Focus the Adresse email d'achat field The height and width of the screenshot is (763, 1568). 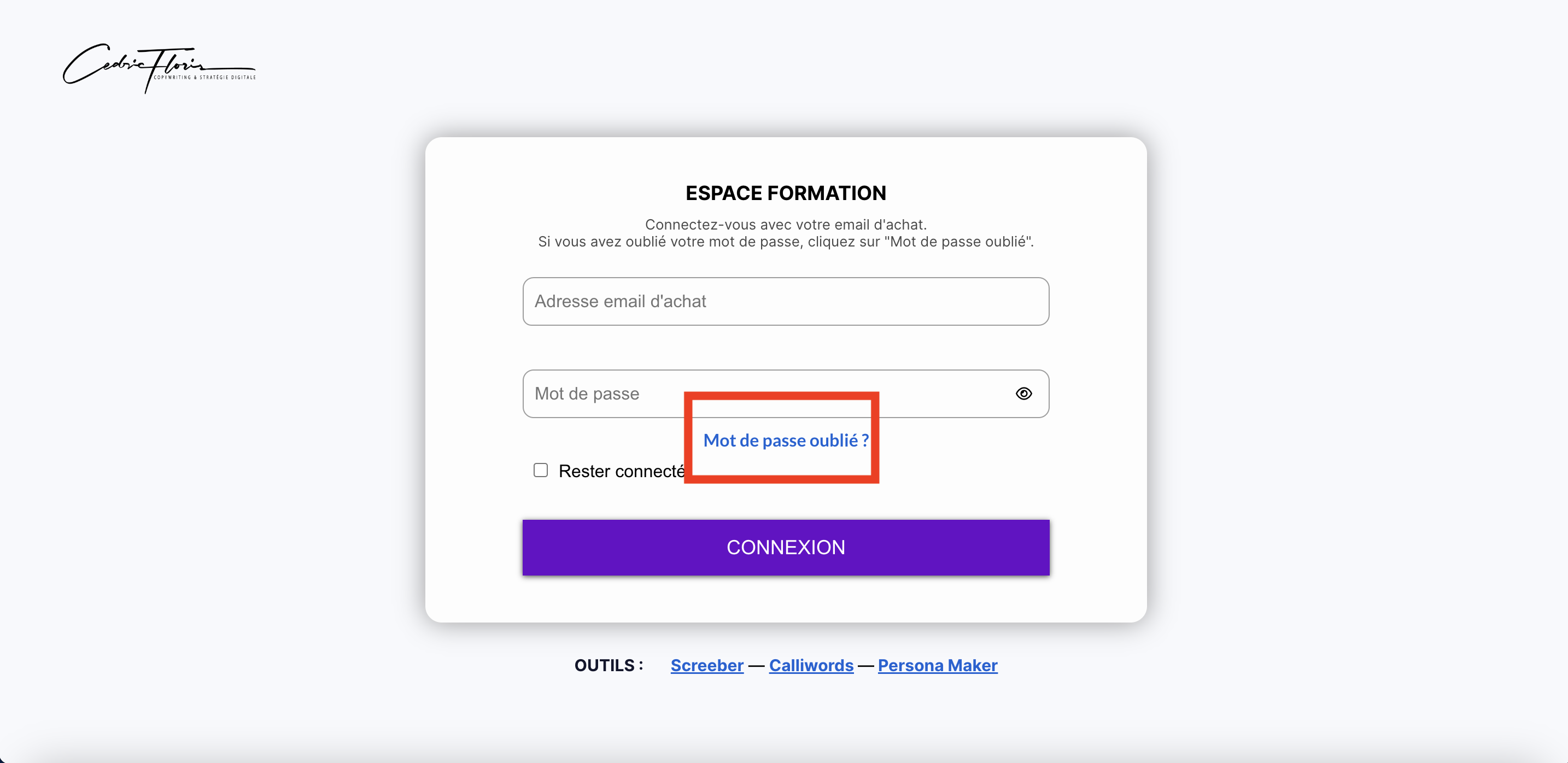(x=785, y=302)
